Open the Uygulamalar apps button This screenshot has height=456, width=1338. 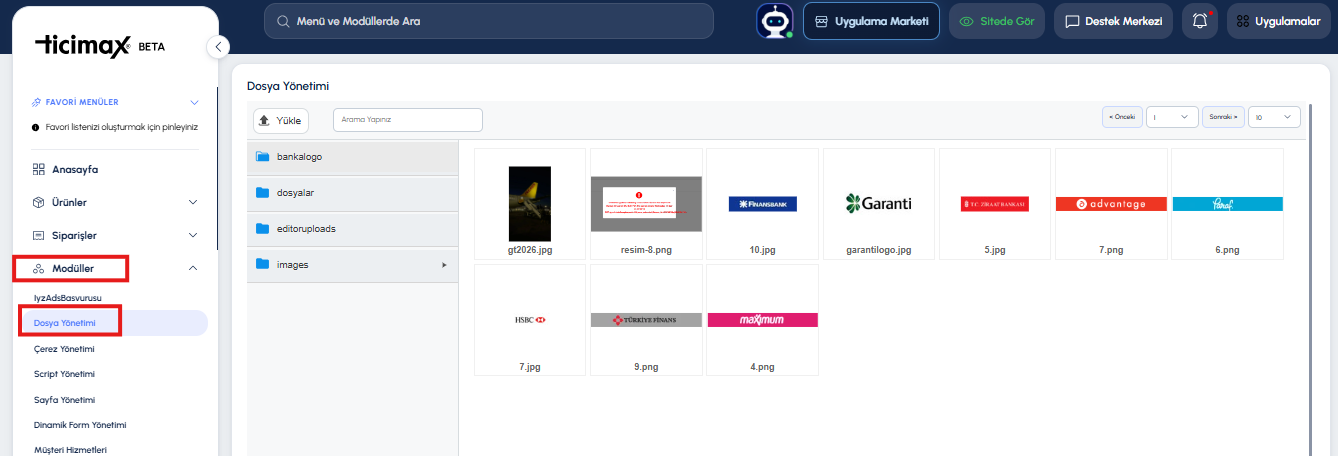1279,21
